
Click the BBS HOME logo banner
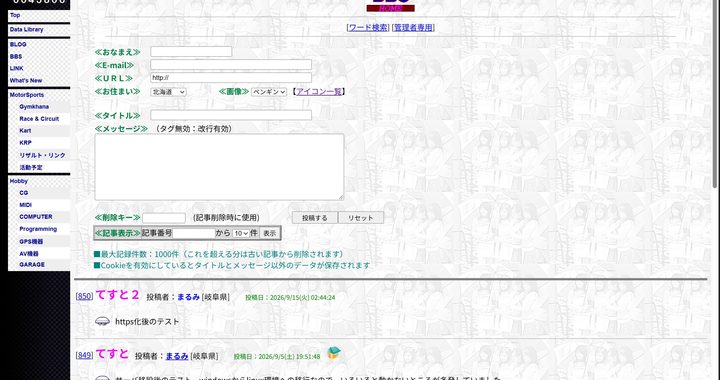390,6
